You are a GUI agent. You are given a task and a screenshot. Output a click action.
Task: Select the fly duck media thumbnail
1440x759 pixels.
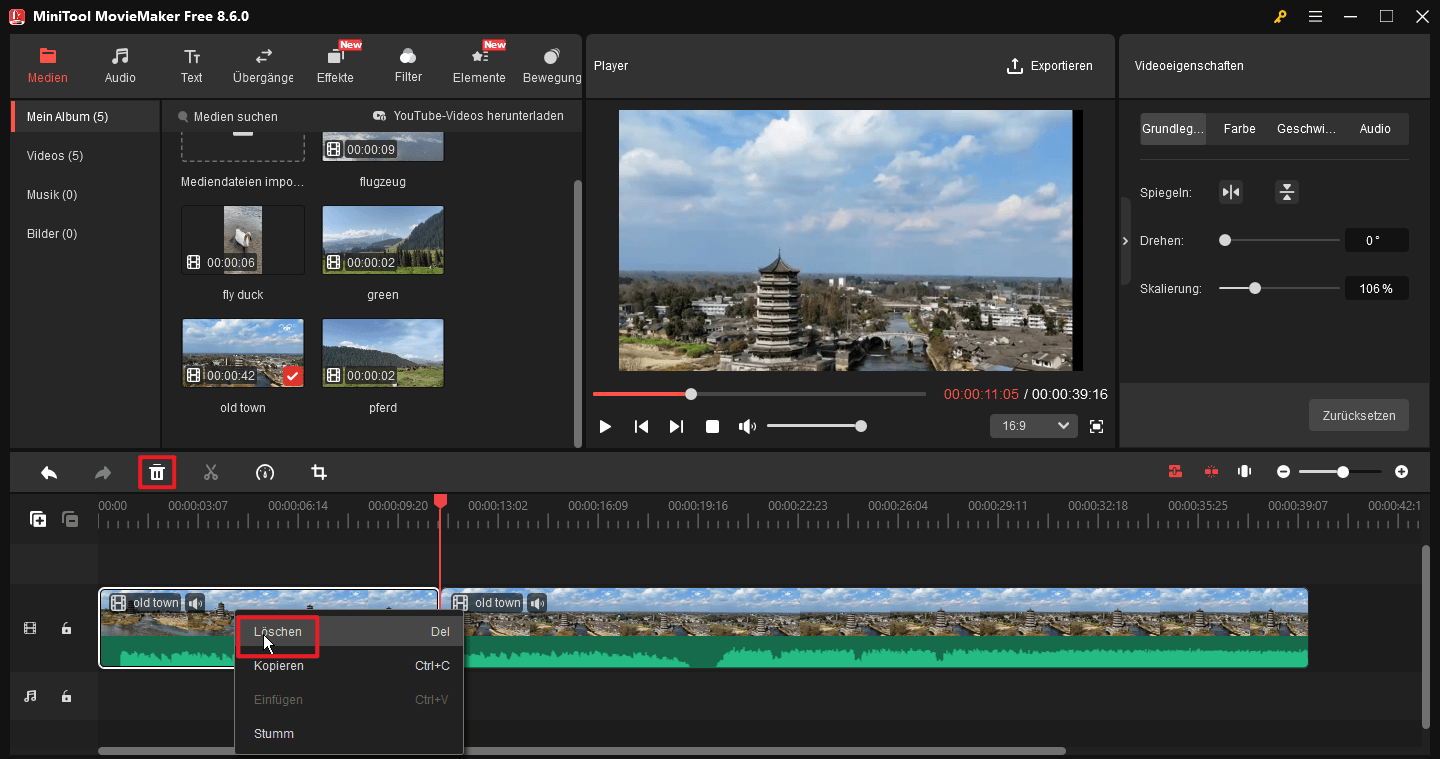tap(242, 239)
